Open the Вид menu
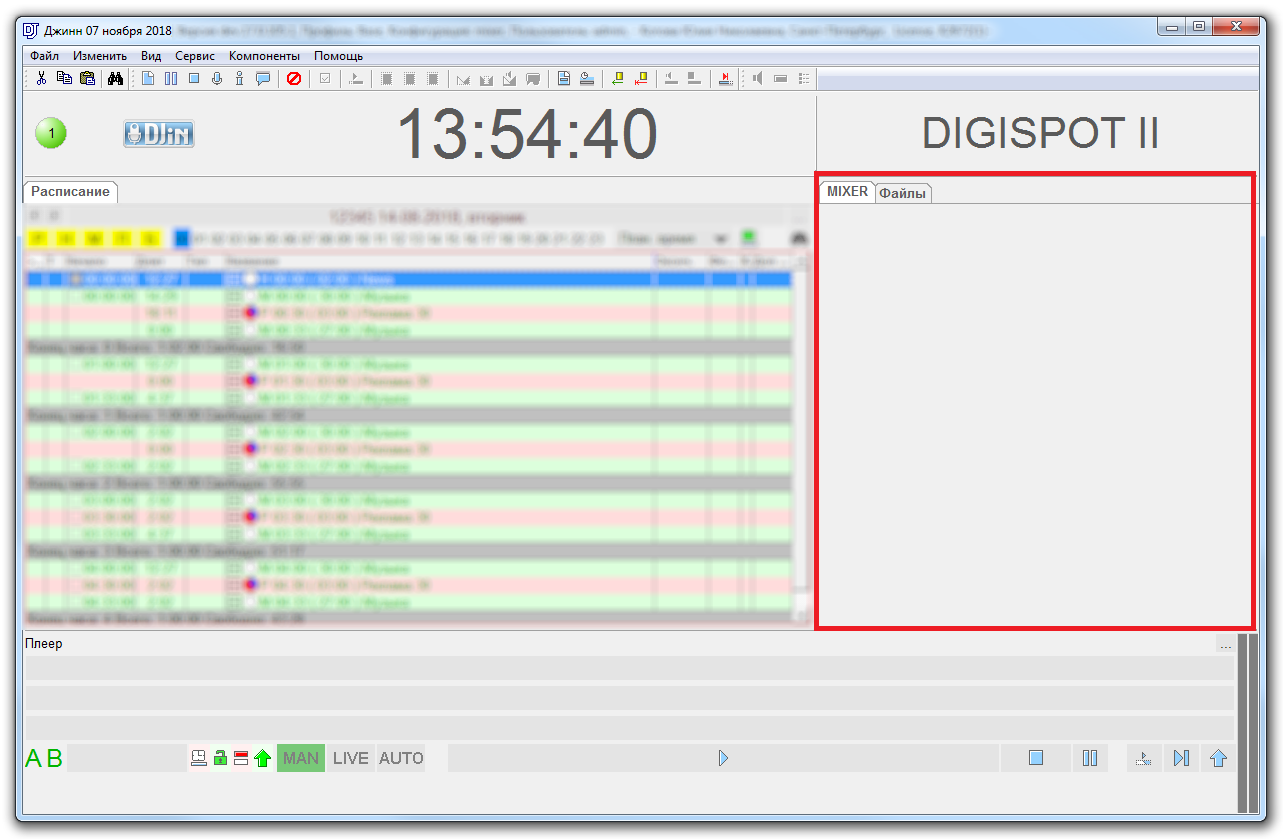The width and height of the screenshot is (1283, 839). click(x=151, y=56)
